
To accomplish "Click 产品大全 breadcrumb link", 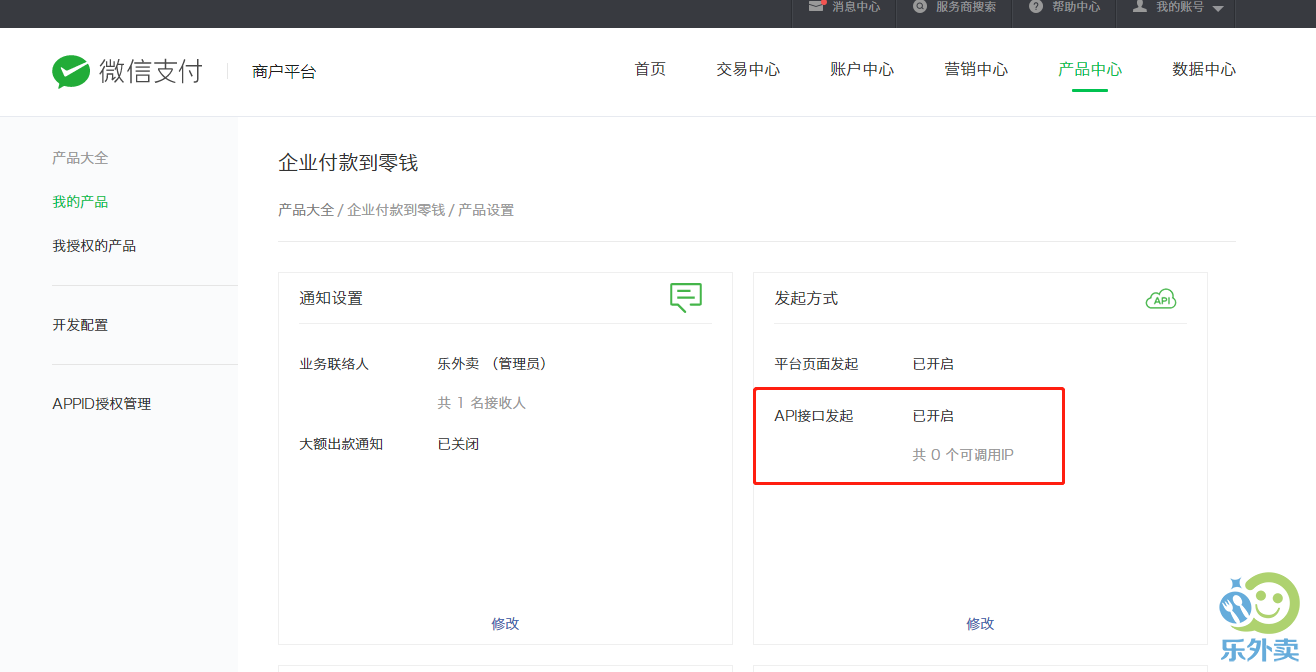I will 306,210.
